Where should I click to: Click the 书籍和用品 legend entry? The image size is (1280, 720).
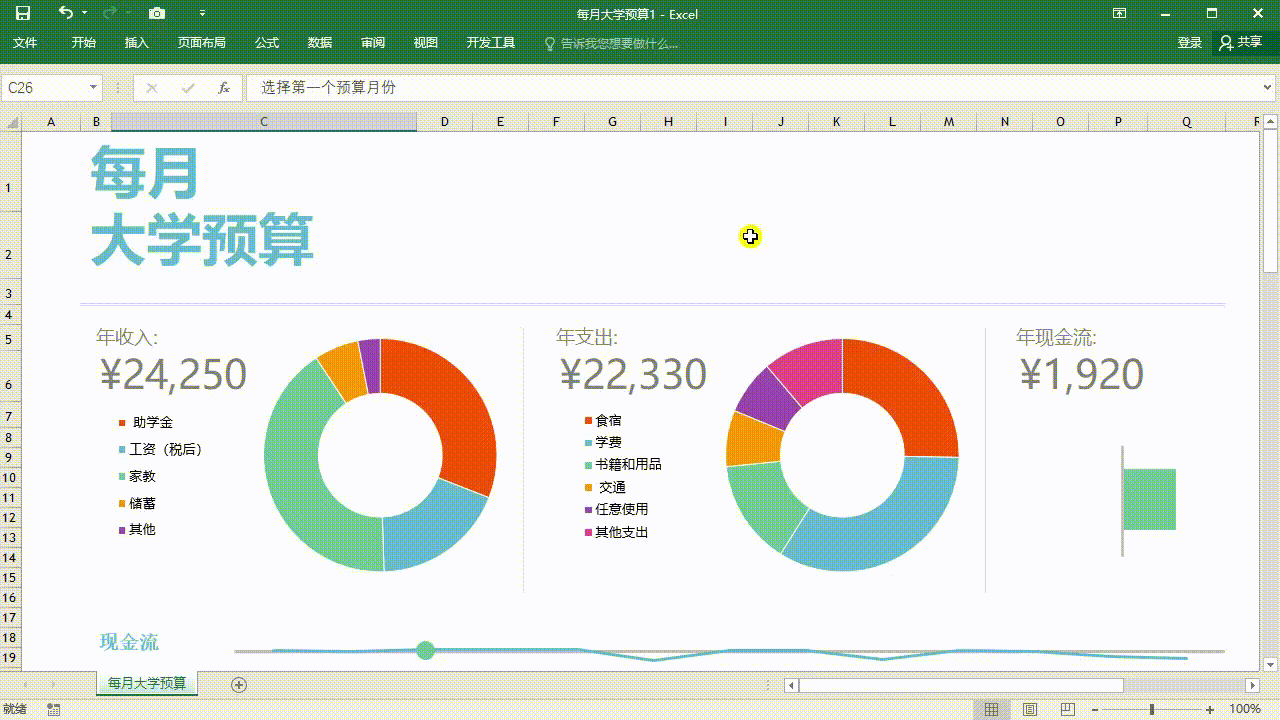[x=623, y=464]
